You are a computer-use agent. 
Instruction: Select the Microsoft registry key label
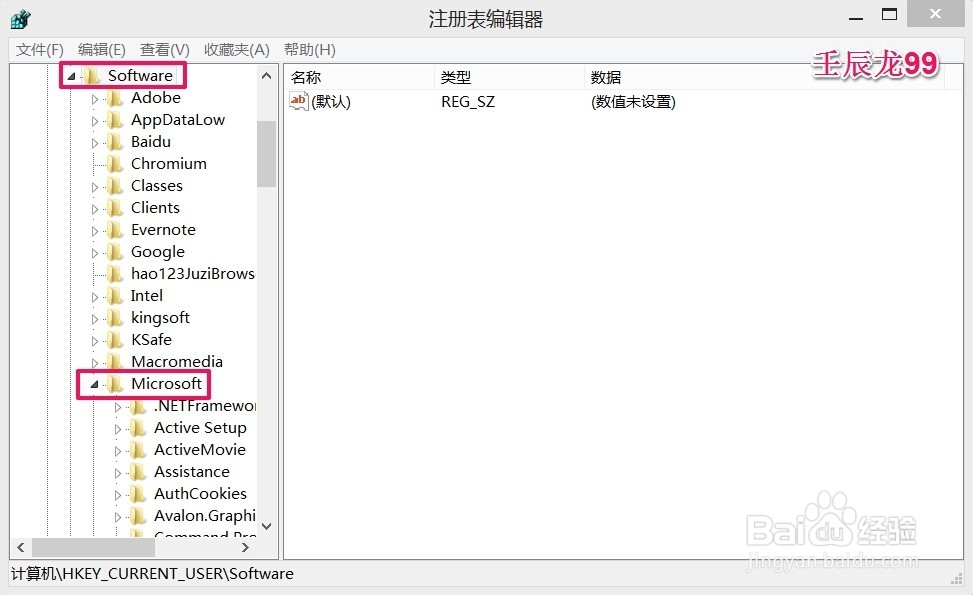point(166,384)
